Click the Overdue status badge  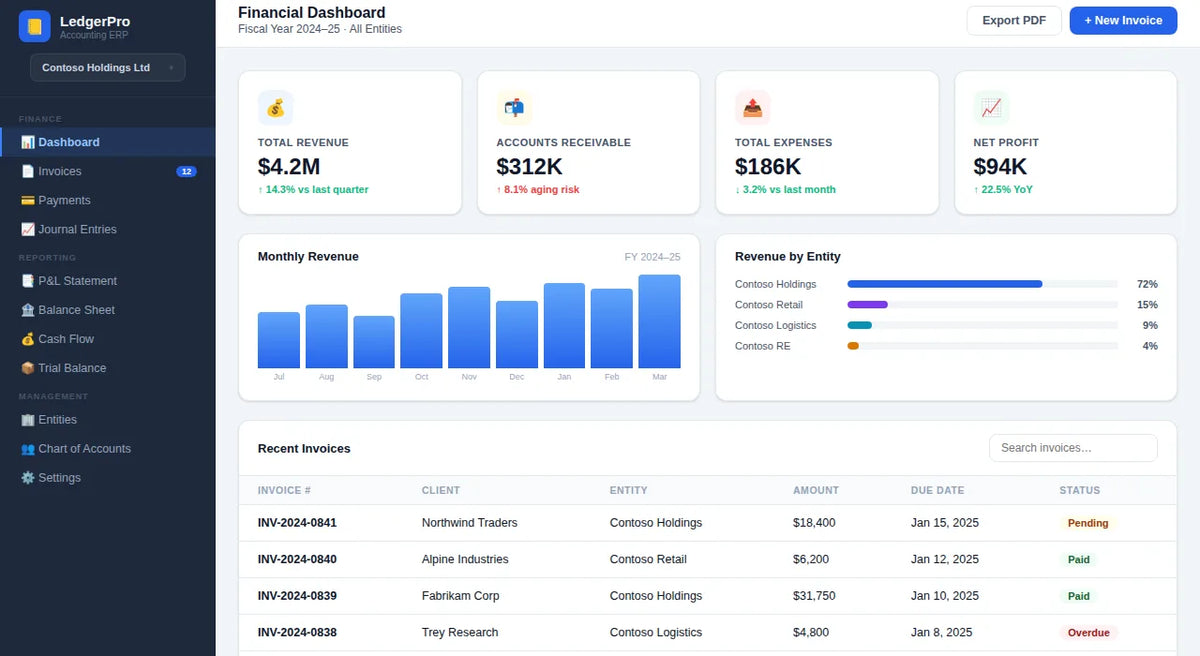(1089, 633)
